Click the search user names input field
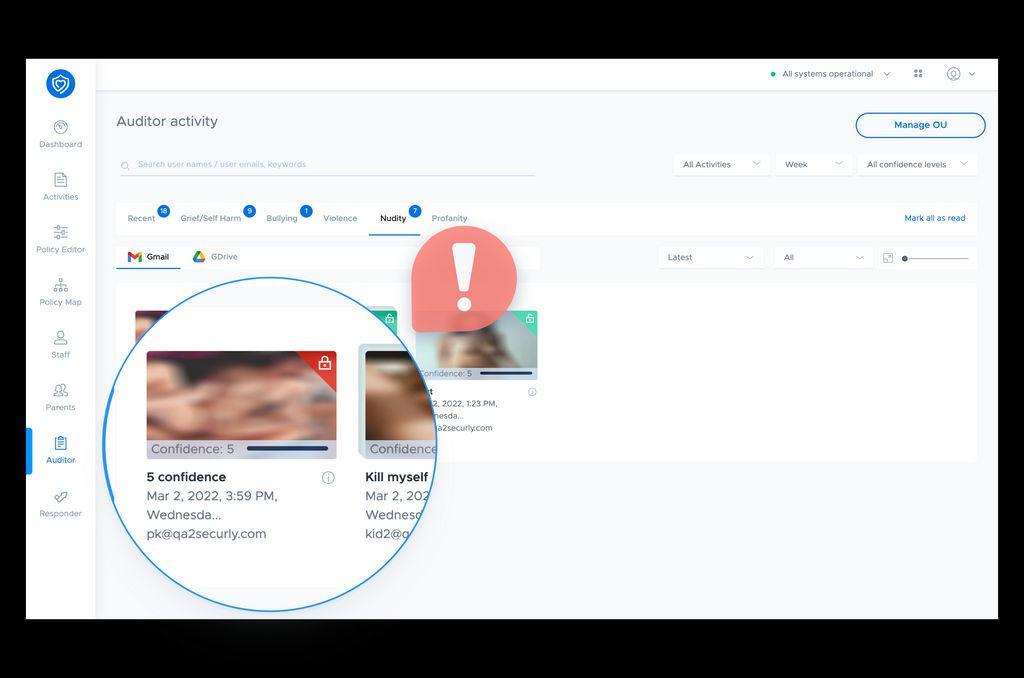1024x678 pixels. (x=327, y=165)
